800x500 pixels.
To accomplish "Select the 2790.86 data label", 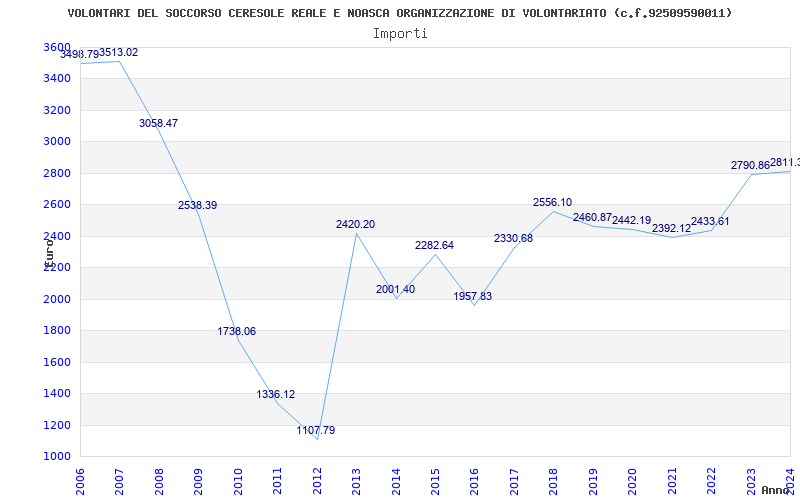I will [751, 165].
